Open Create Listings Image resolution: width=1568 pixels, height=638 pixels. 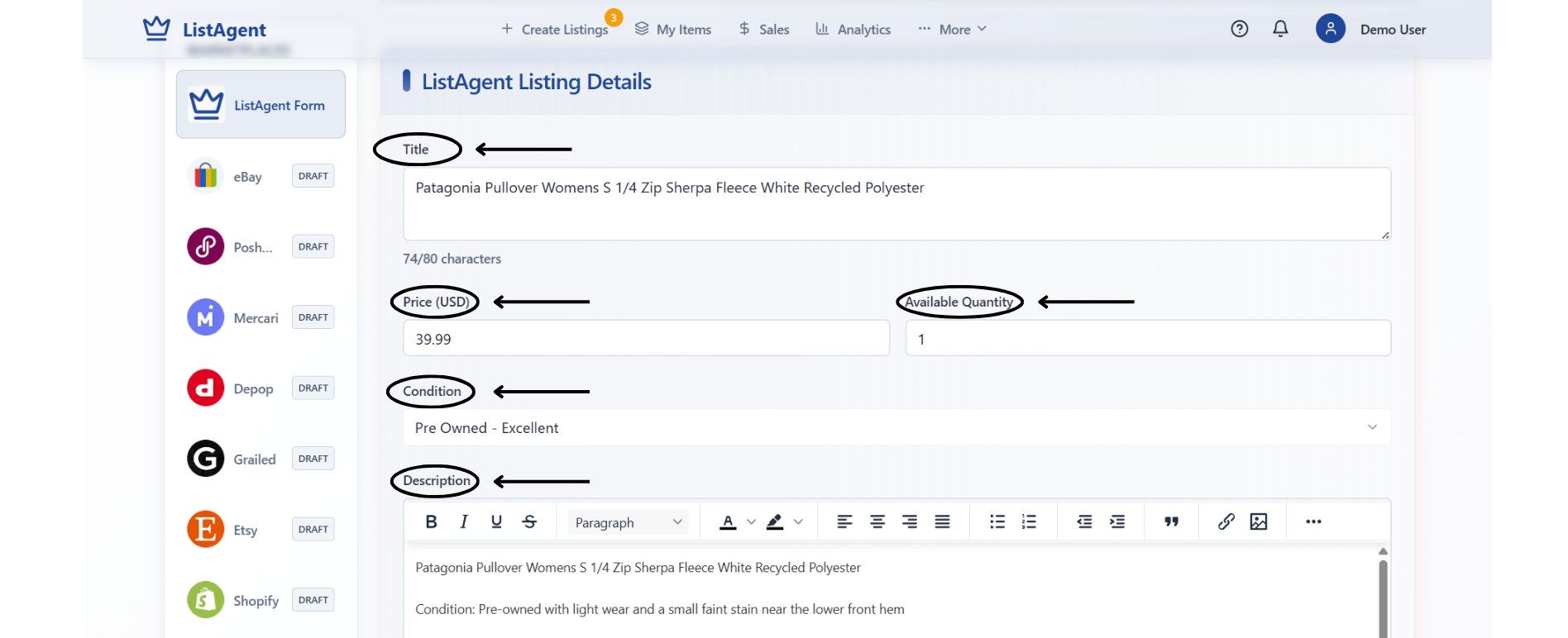point(555,29)
